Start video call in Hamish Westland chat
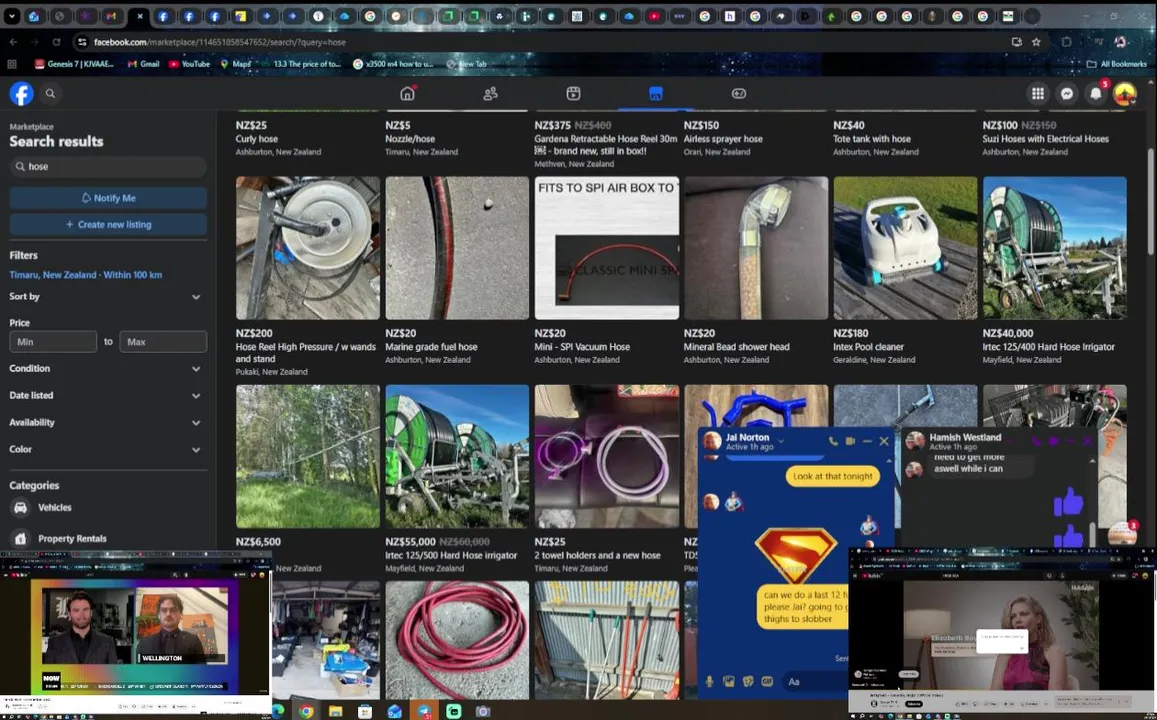 point(1054,441)
